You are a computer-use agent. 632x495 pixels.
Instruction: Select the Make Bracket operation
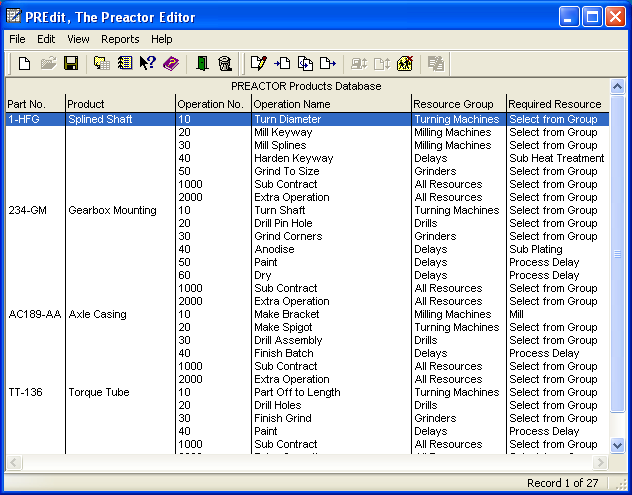[287, 314]
